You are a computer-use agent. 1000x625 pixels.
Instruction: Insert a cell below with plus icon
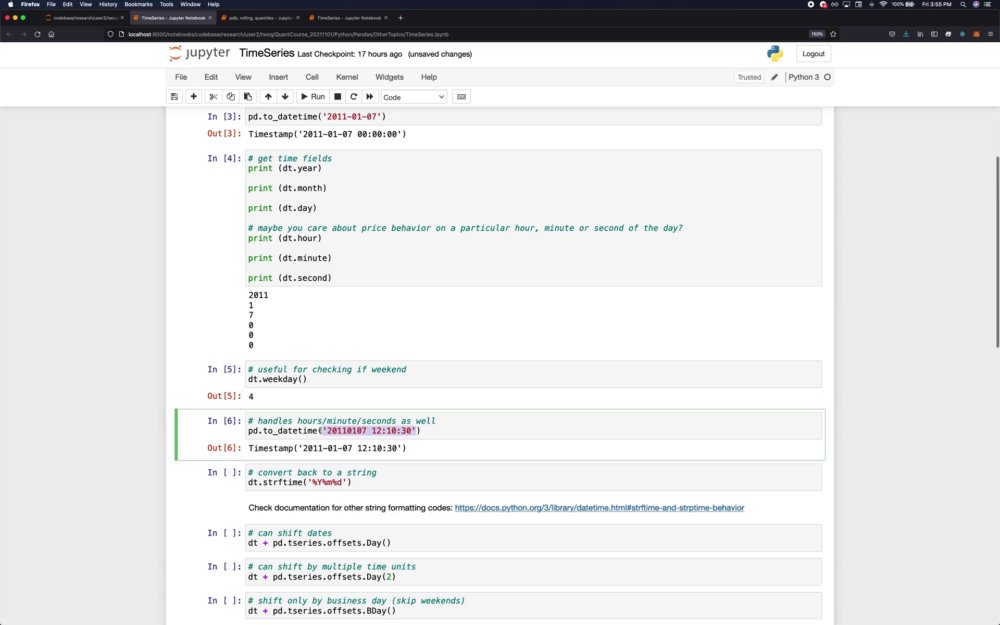coord(194,97)
